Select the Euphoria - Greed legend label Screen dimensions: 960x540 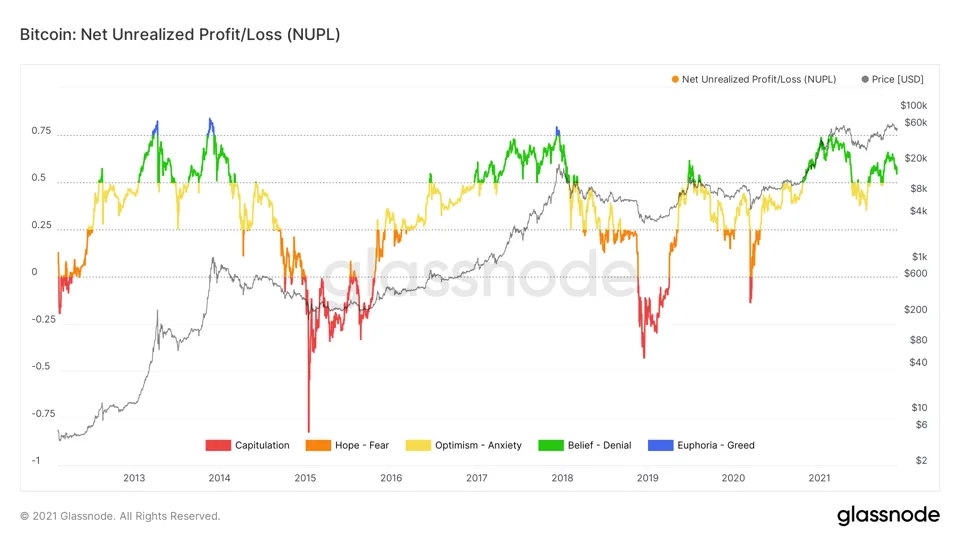coord(716,446)
